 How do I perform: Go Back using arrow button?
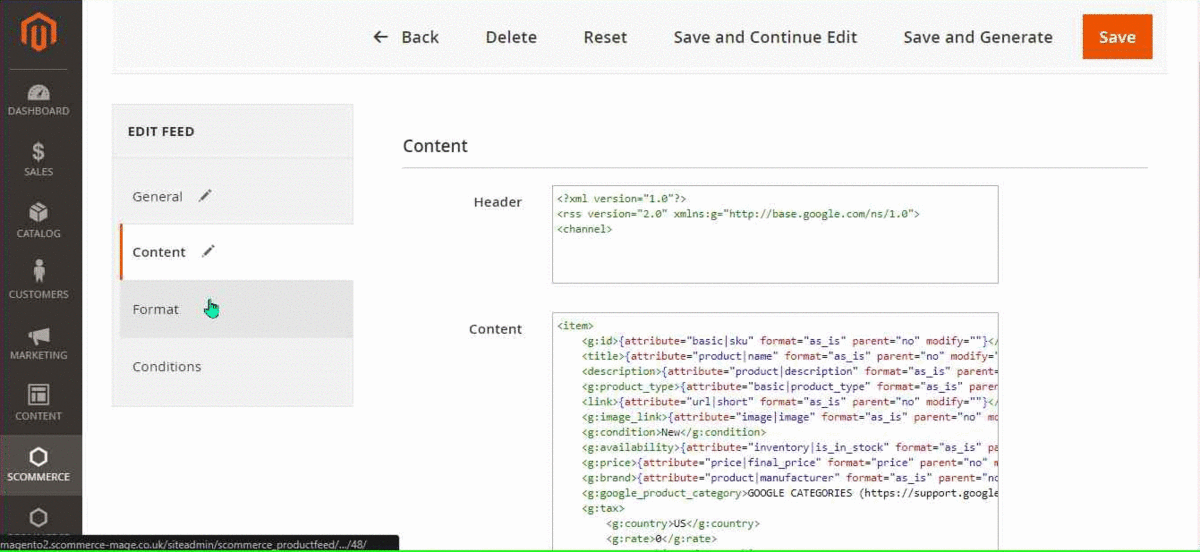(x=406, y=37)
